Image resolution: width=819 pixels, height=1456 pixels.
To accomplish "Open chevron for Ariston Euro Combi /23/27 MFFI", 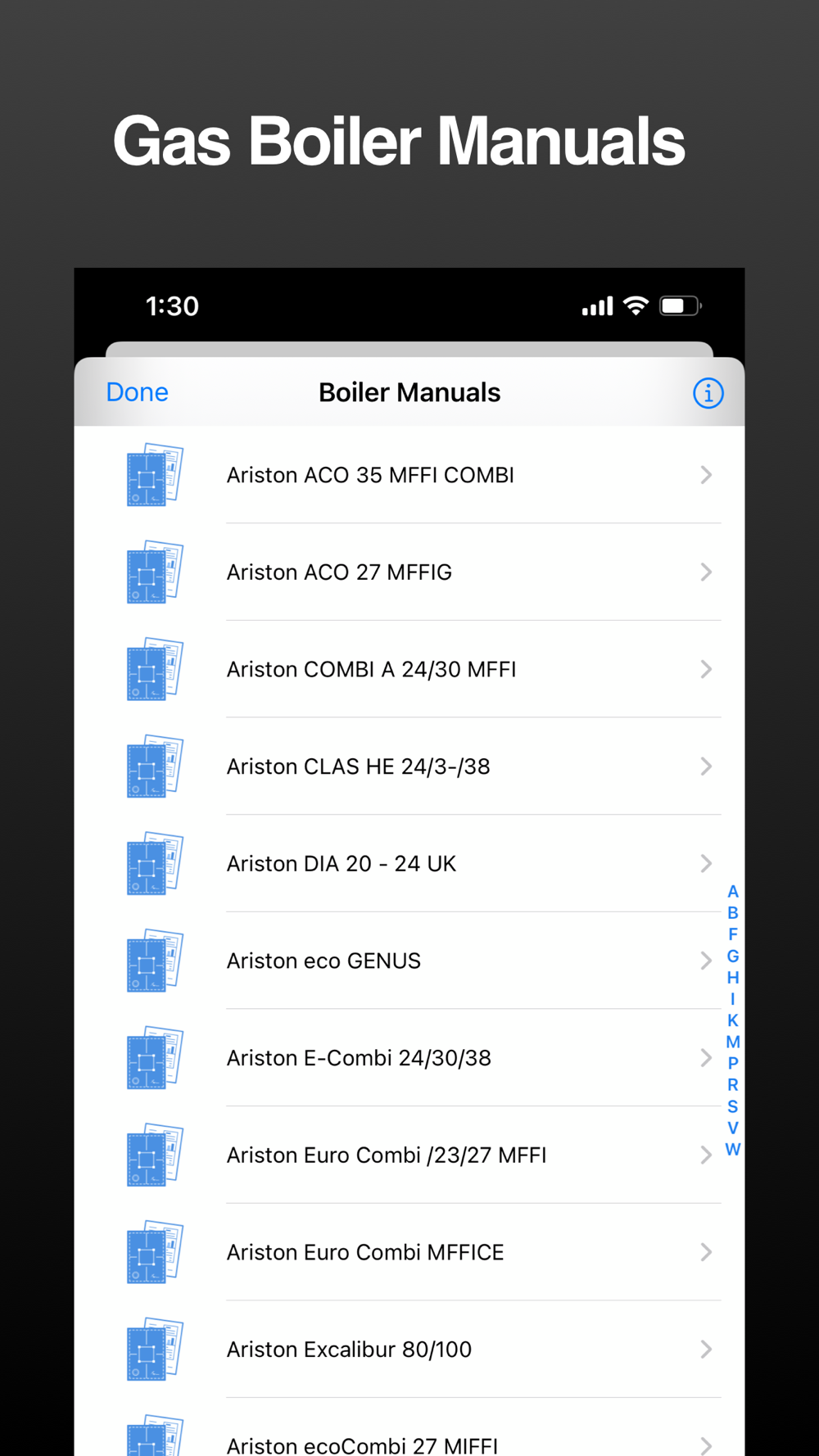I will click(x=706, y=1155).
